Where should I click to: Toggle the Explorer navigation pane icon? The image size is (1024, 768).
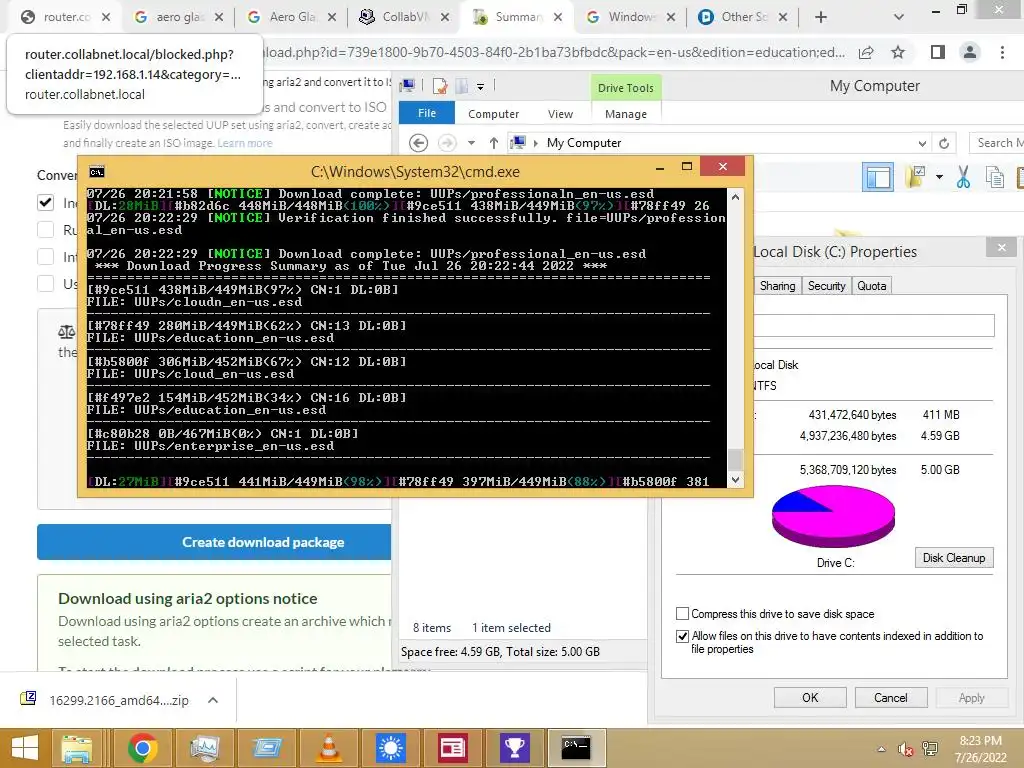point(878,177)
